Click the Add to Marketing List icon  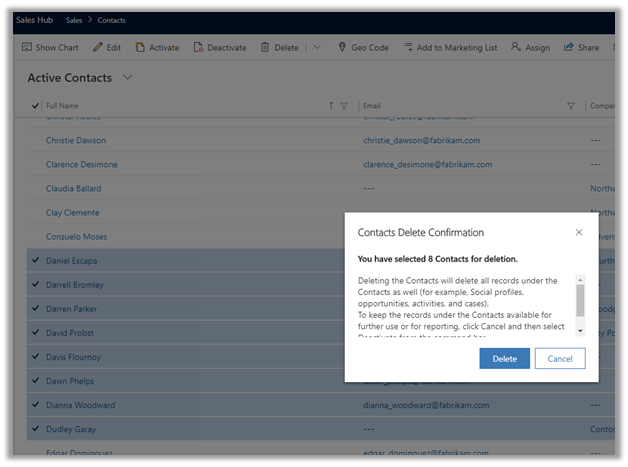[x=409, y=47]
